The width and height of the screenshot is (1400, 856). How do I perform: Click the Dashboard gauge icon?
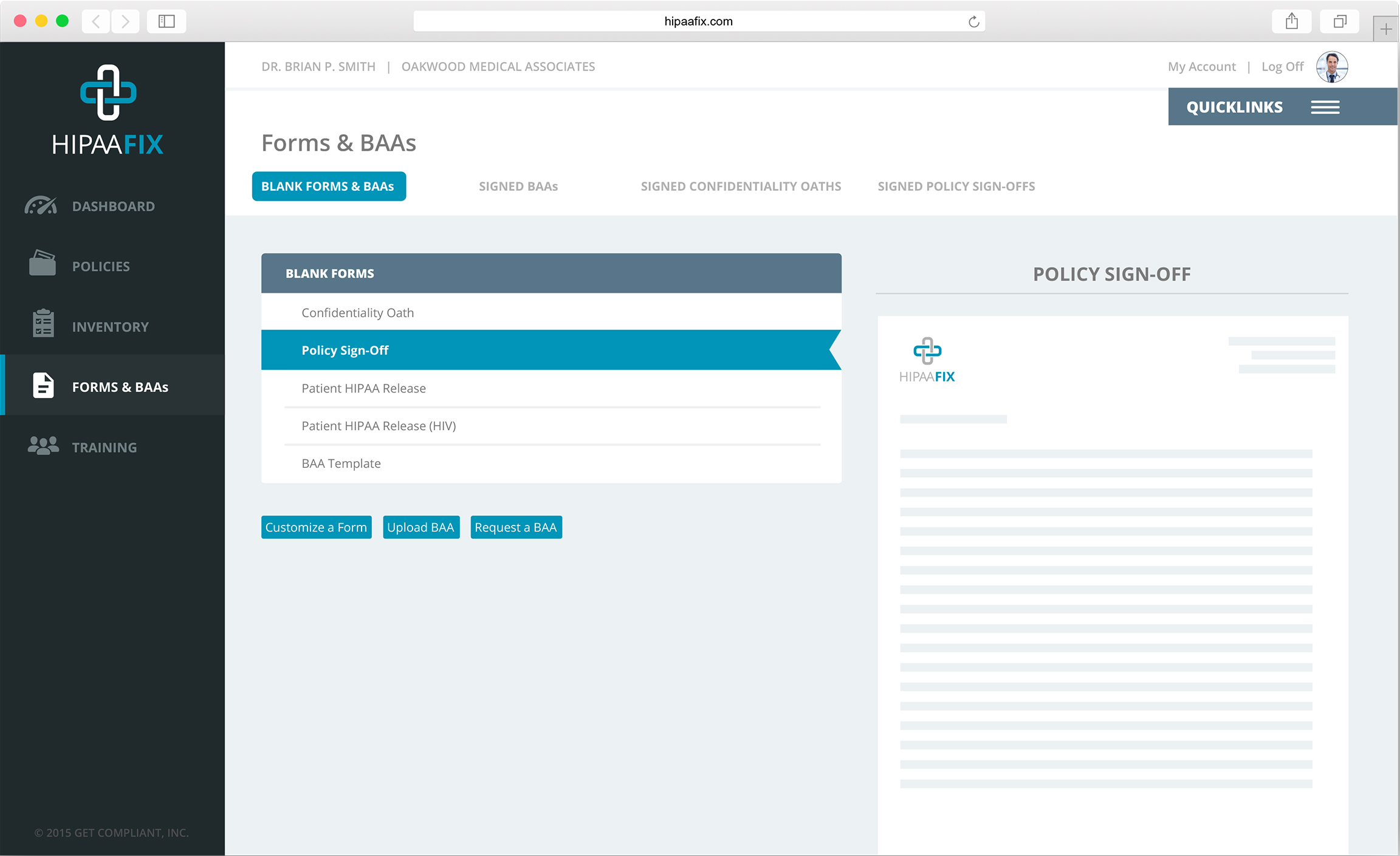41,206
